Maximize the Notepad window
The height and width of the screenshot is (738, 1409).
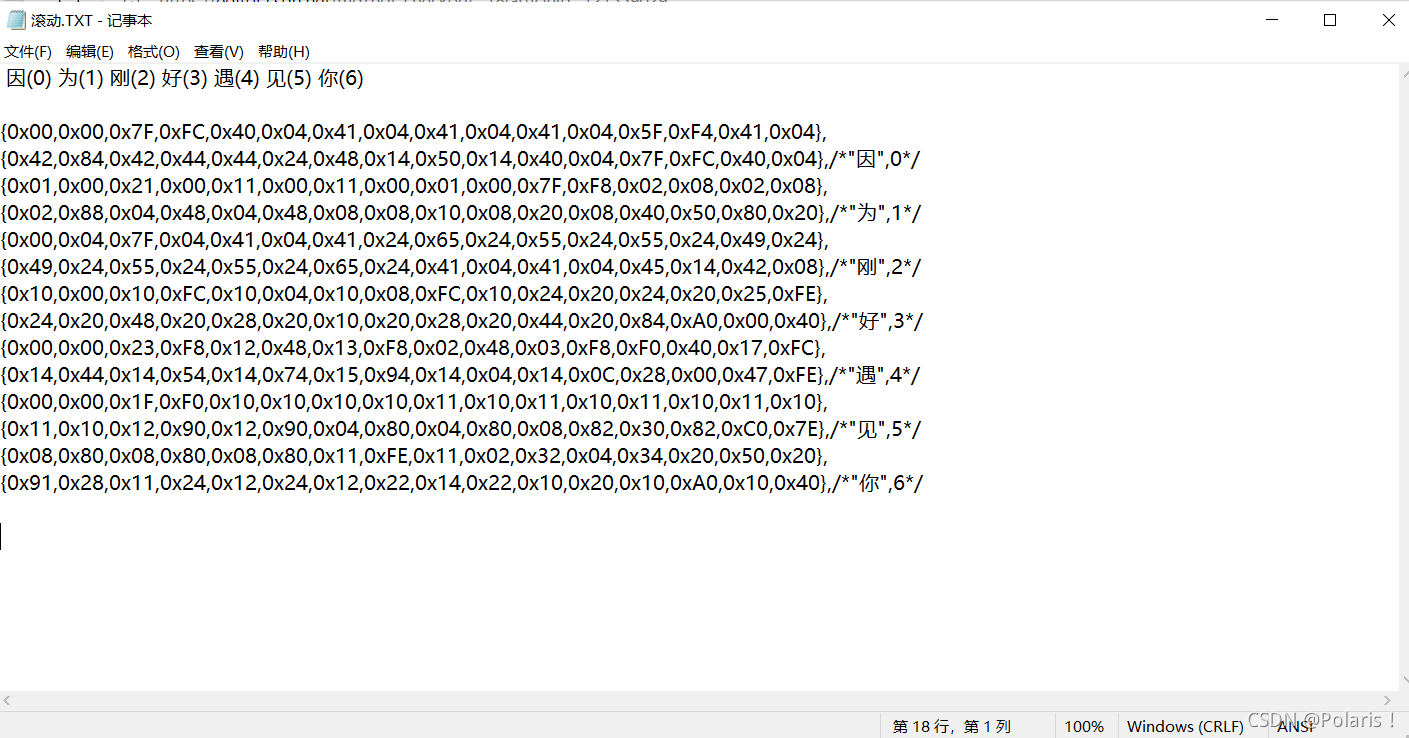pos(1330,20)
